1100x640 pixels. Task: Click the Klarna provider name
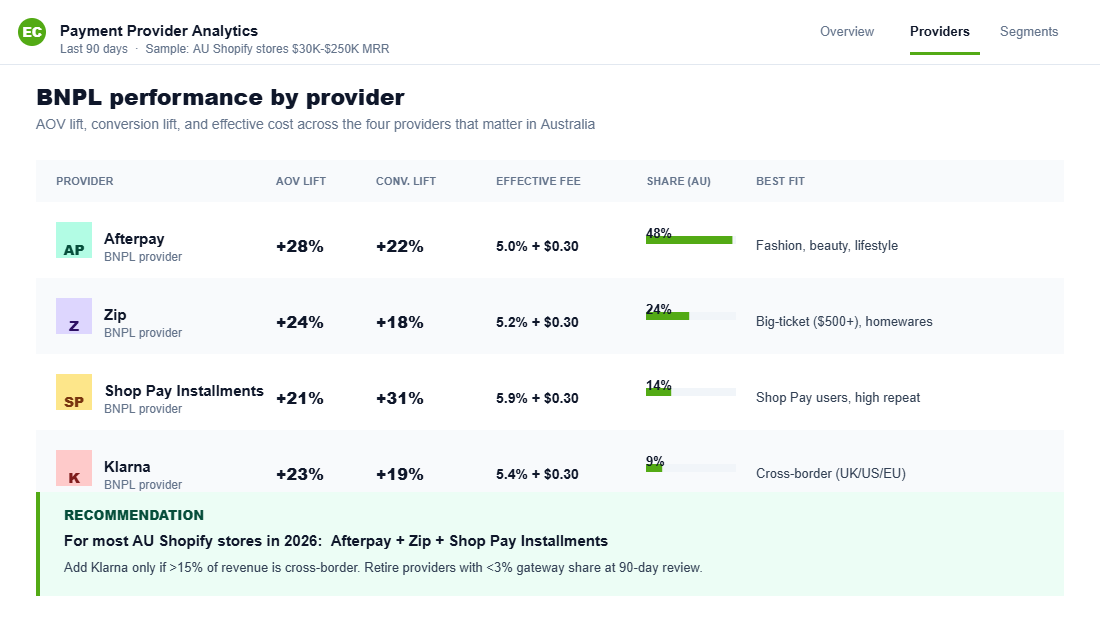[127, 467]
